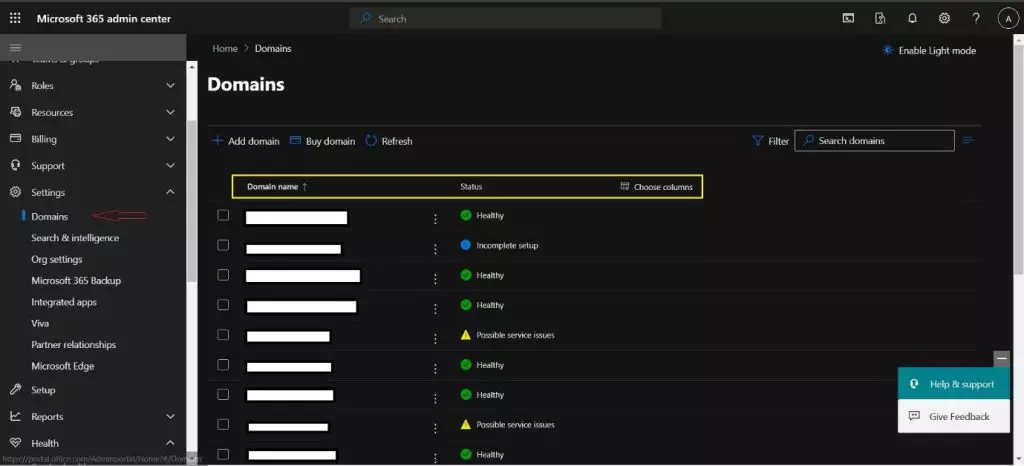Collapse the Settings navigation group
1024x466 pixels.
[x=170, y=192]
